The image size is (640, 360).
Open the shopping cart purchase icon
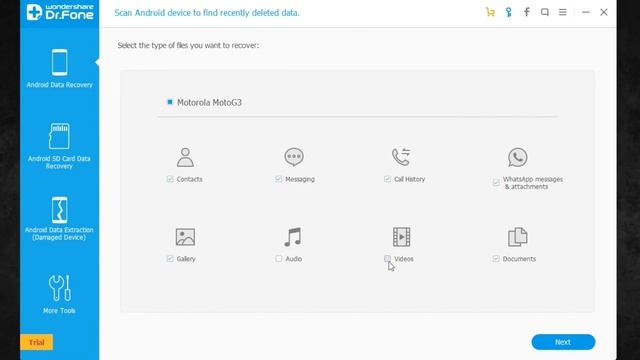[x=490, y=12]
